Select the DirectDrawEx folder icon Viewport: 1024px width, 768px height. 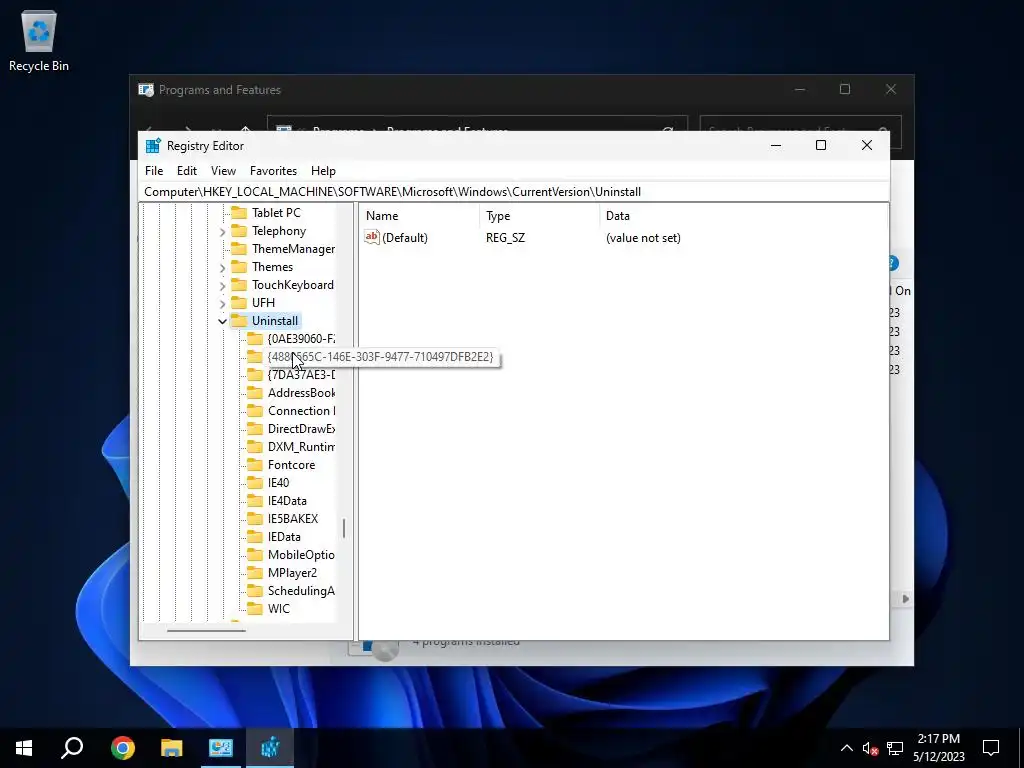coord(255,428)
